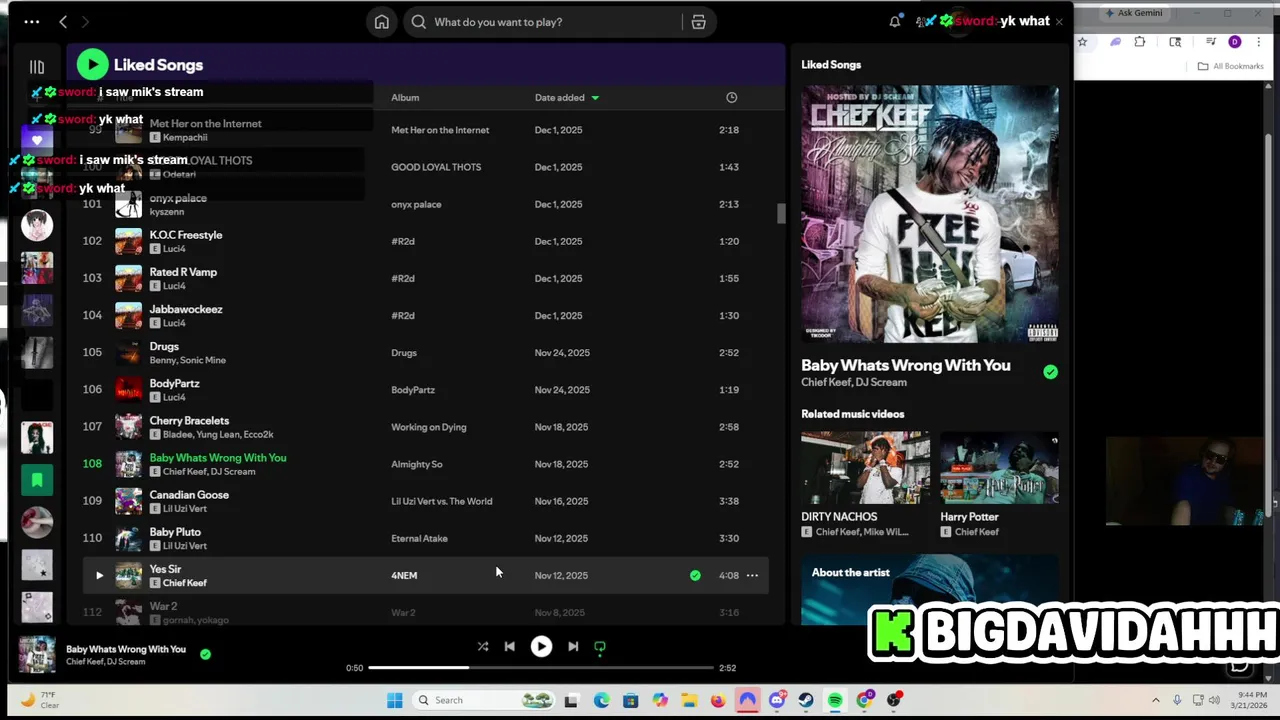Sort by duration clock icon
Screen dimensions: 1280x720
click(x=731, y=97)
